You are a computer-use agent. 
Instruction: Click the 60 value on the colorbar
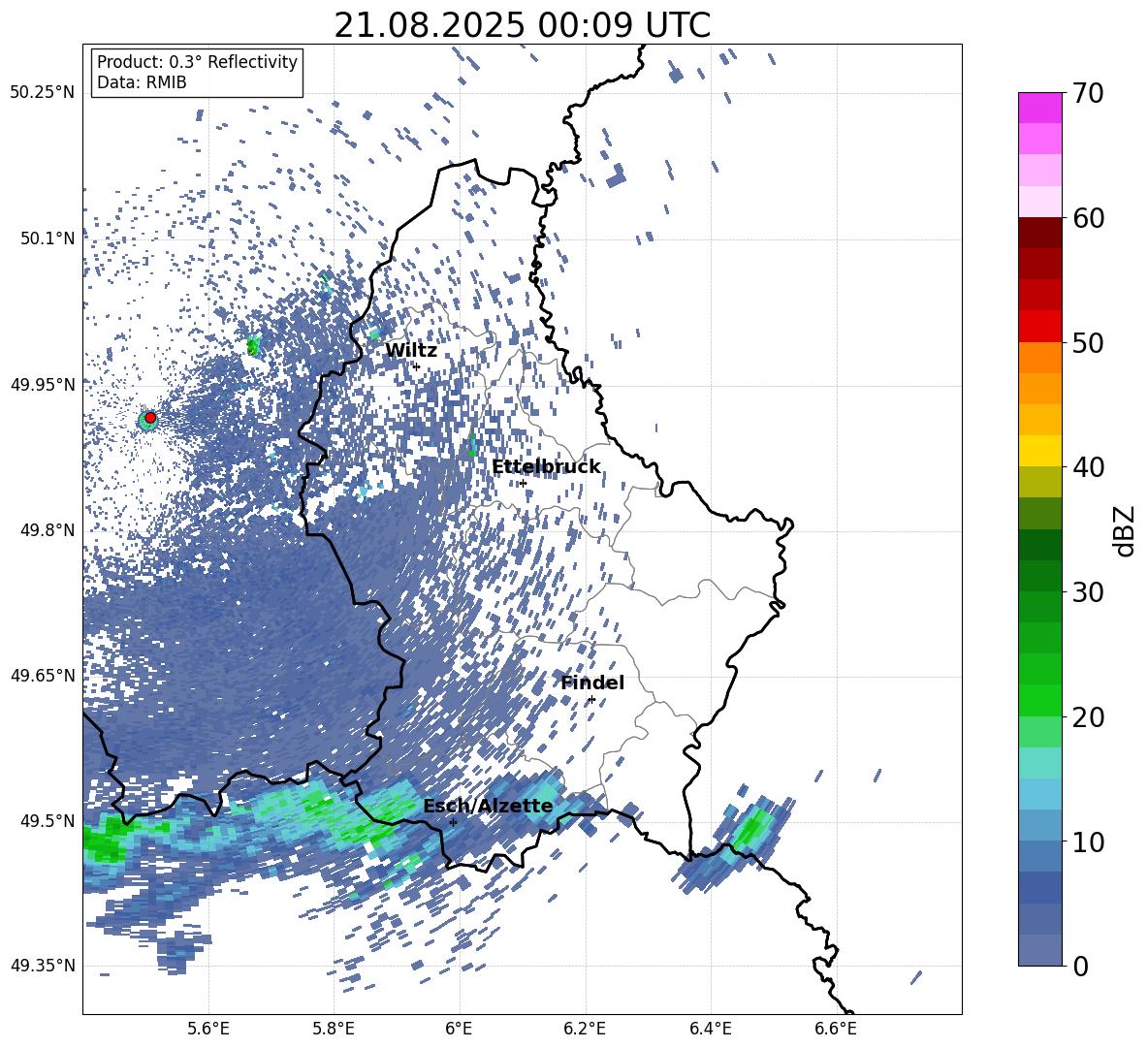click(1088, 218)
